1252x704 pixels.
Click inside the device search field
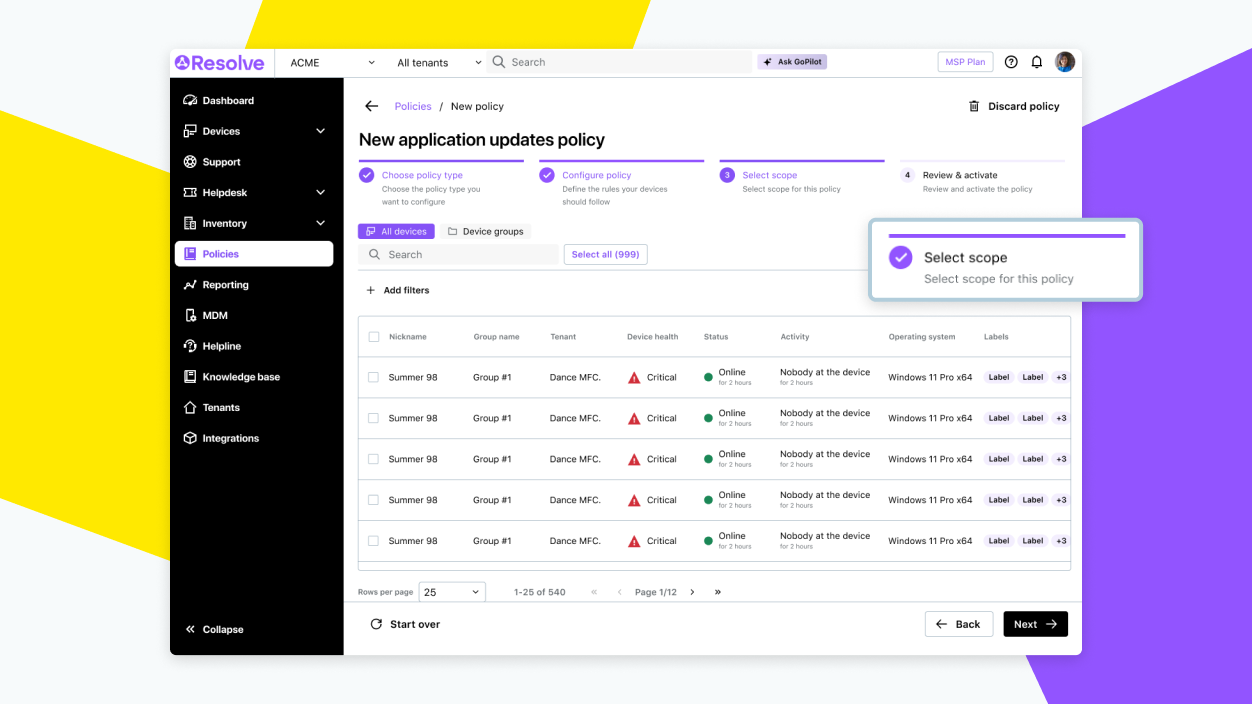point(460,254)
